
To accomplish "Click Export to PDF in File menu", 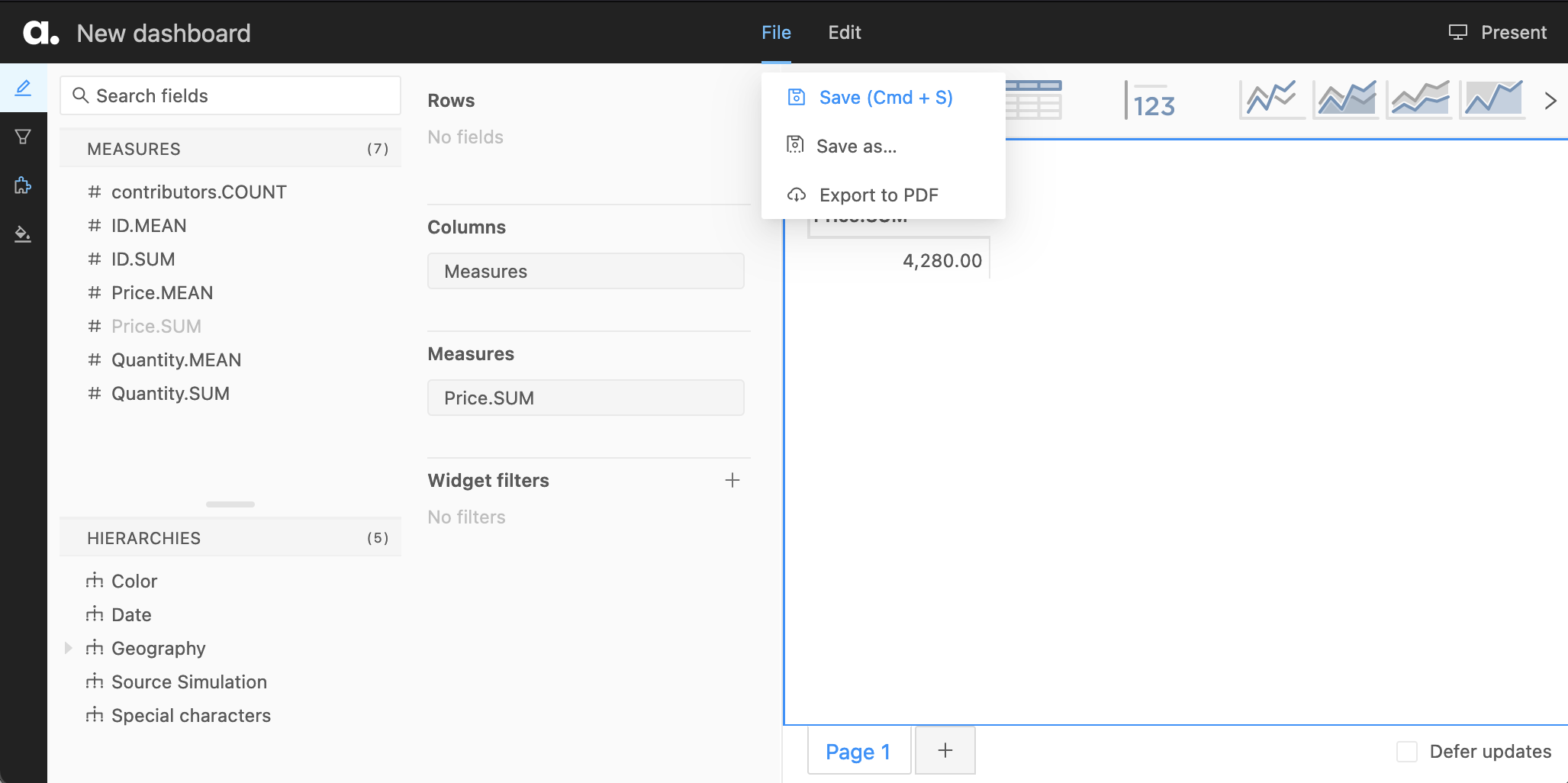I will click(878, 195).
